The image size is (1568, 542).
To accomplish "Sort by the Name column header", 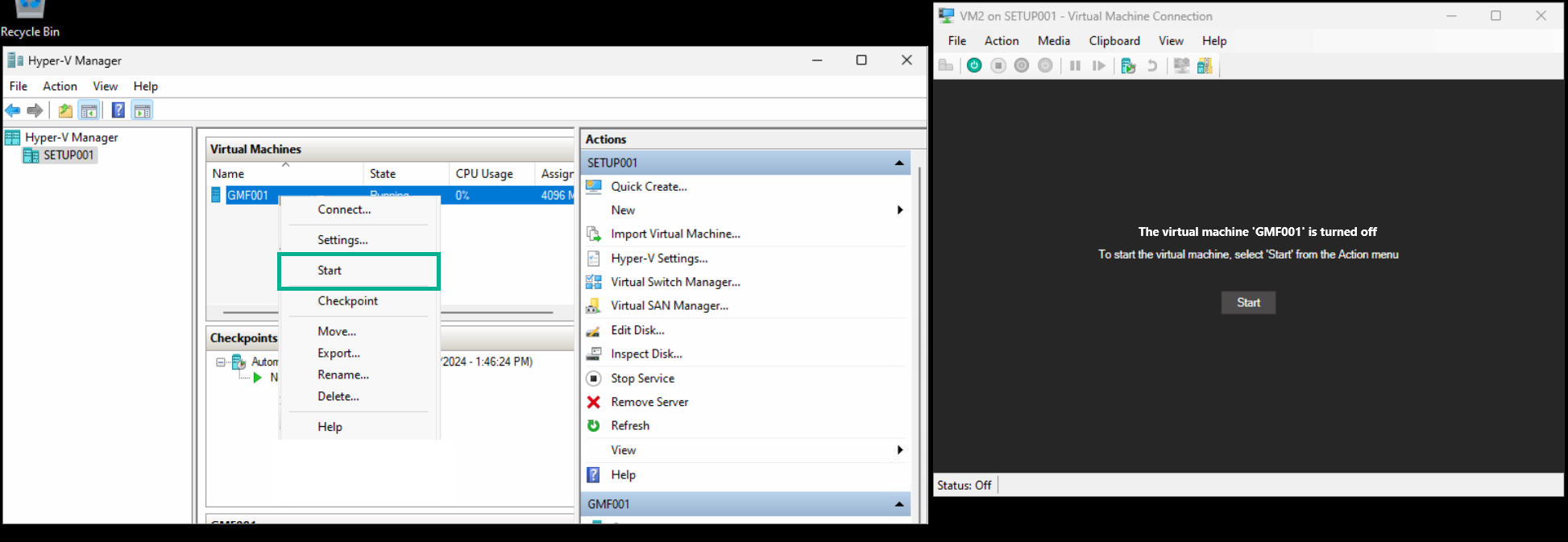I will coord(285,174).
